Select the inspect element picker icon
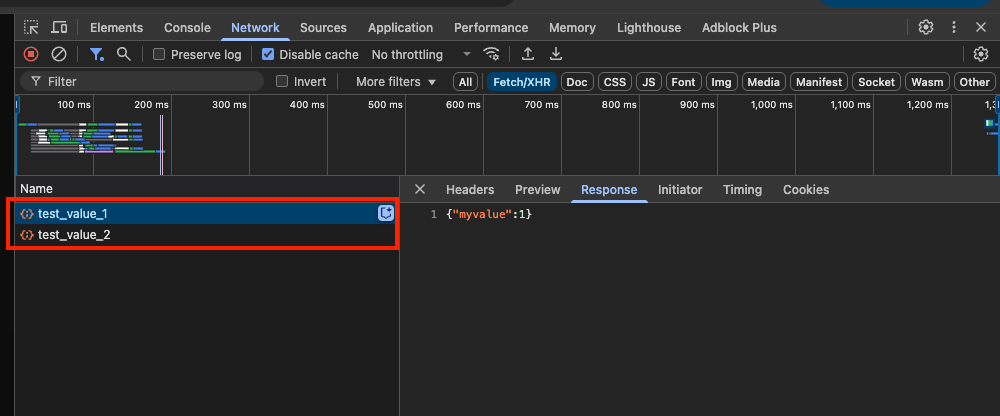 [x=32, y=27]
